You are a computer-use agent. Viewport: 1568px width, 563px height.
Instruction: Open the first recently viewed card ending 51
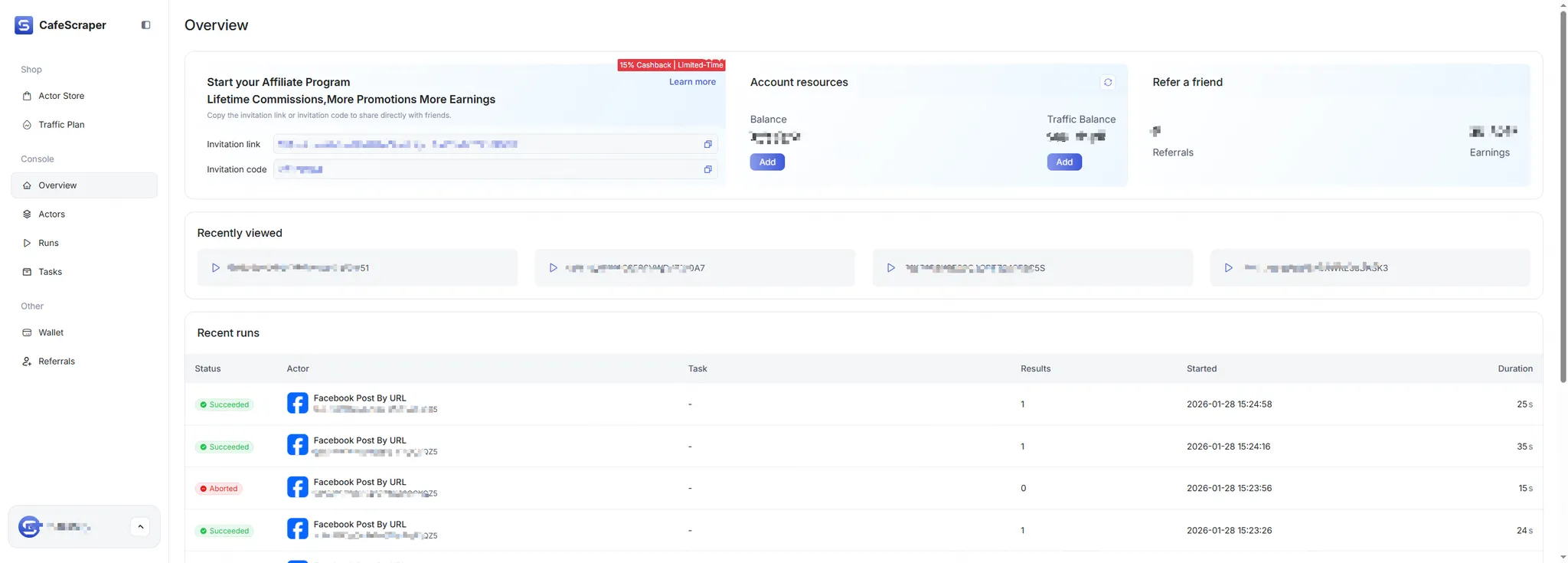358,268
